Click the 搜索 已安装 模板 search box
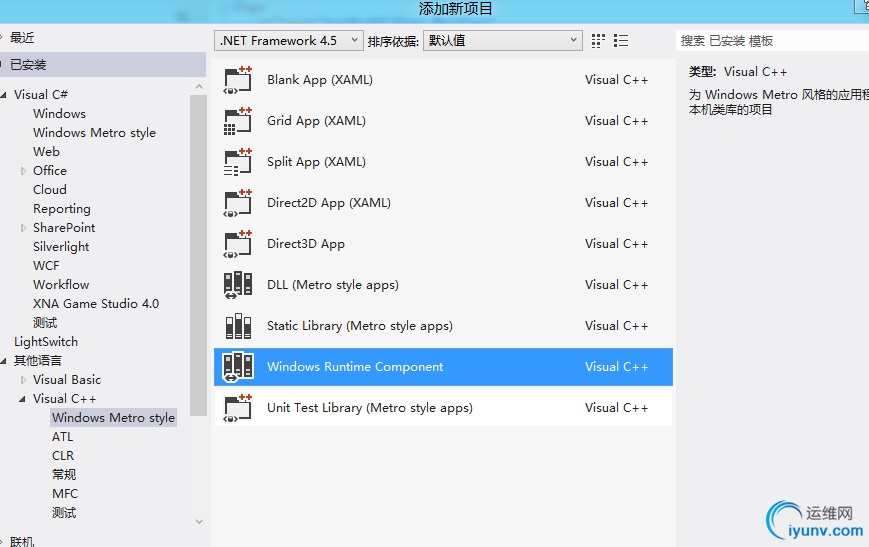Screen dimensions: 869x547 tap(772, 41)
